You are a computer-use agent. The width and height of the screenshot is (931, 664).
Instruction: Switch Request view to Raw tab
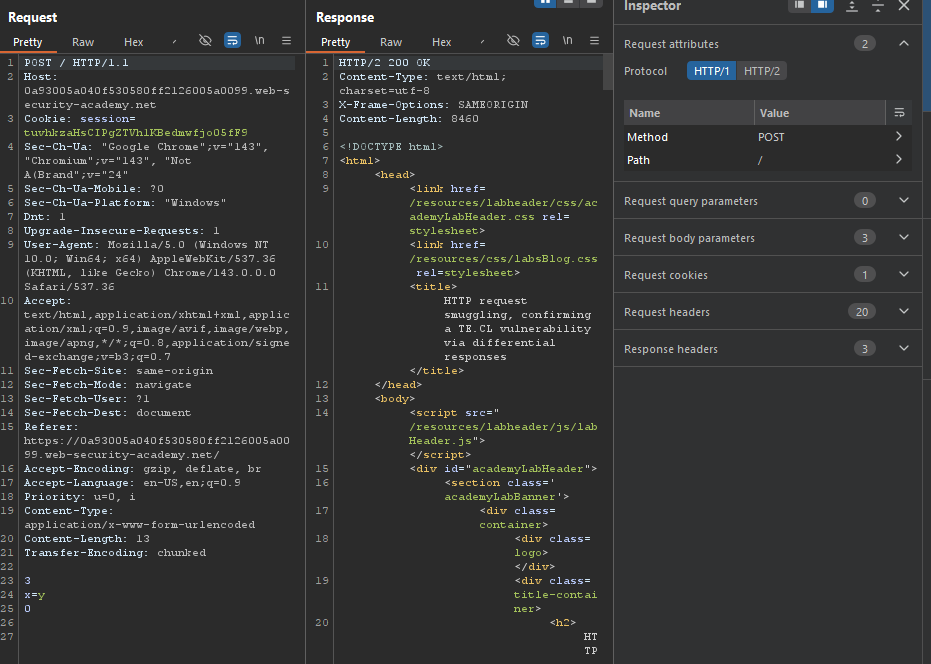click(x=83, y=42)
